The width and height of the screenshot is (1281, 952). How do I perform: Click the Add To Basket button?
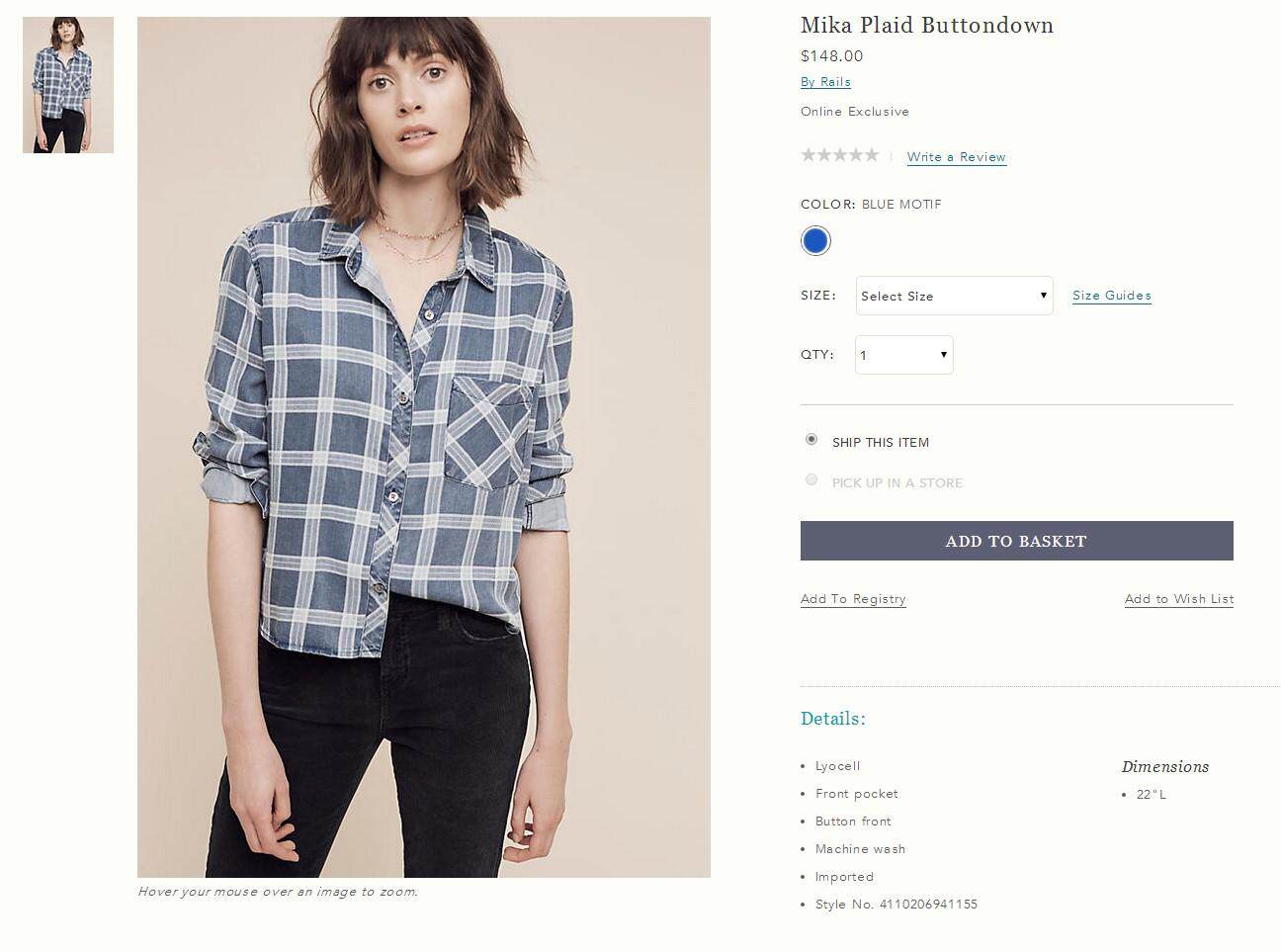tap(1017, 541)
